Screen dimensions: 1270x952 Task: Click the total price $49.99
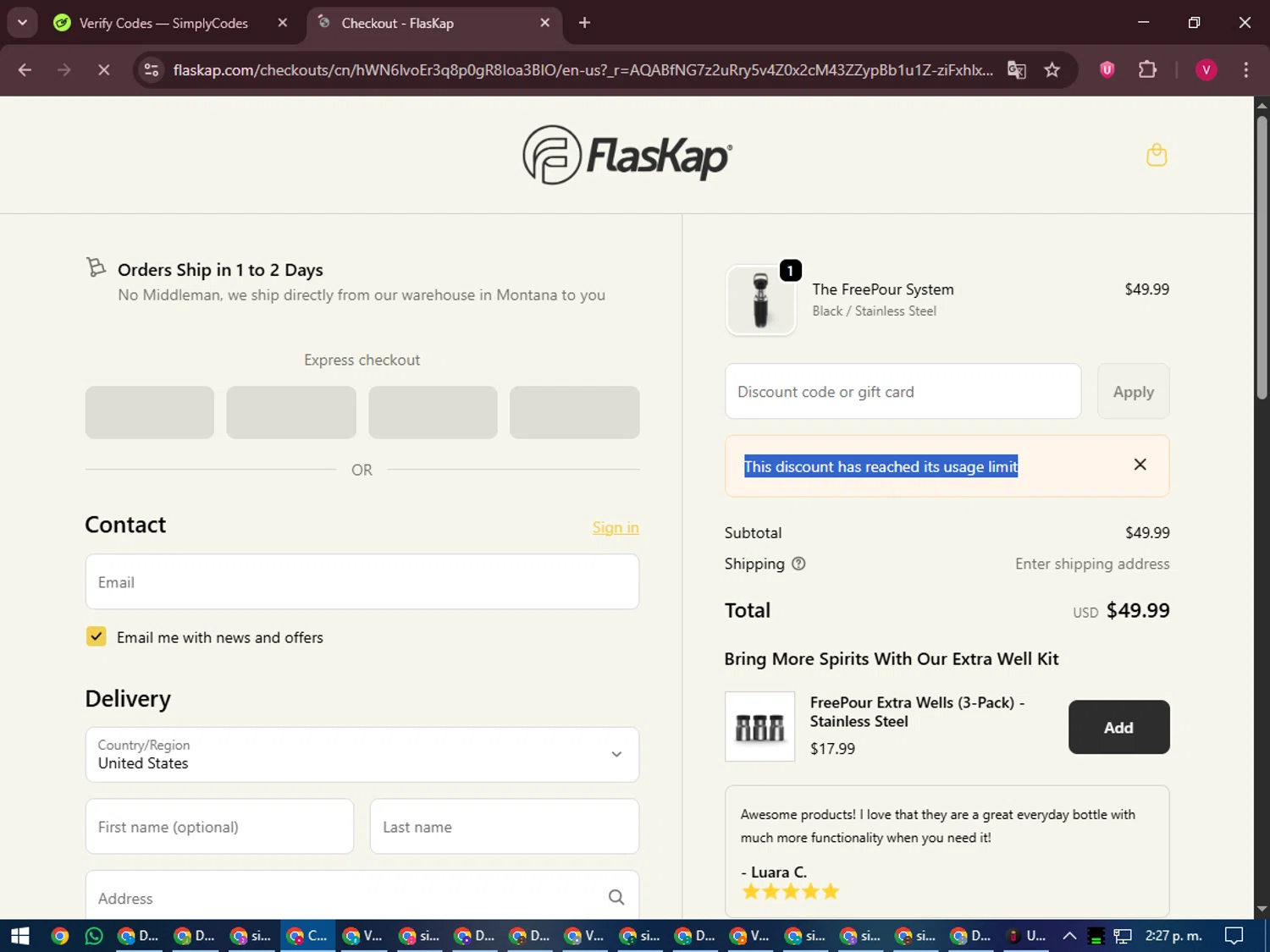[x=1138, y=610]
